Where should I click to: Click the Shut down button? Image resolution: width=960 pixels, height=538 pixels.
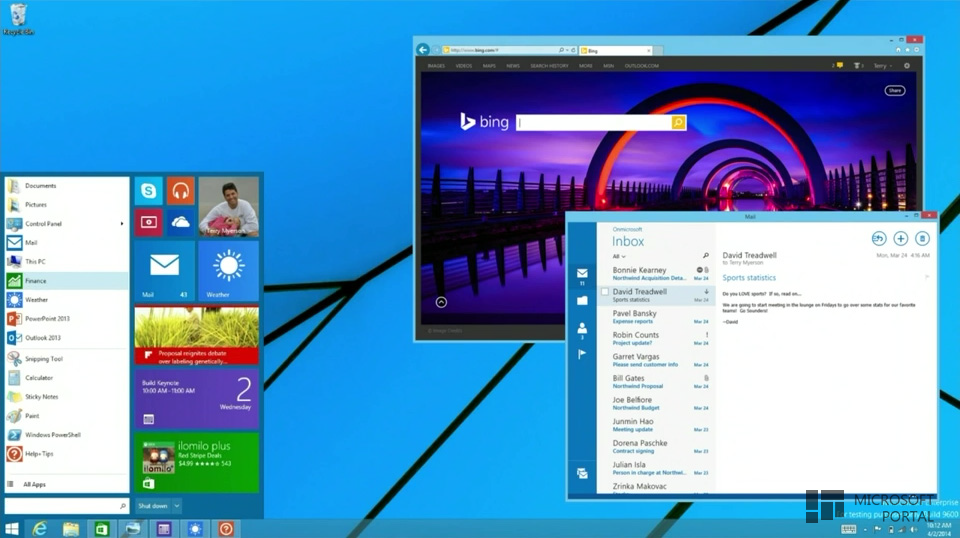point(152,506)
